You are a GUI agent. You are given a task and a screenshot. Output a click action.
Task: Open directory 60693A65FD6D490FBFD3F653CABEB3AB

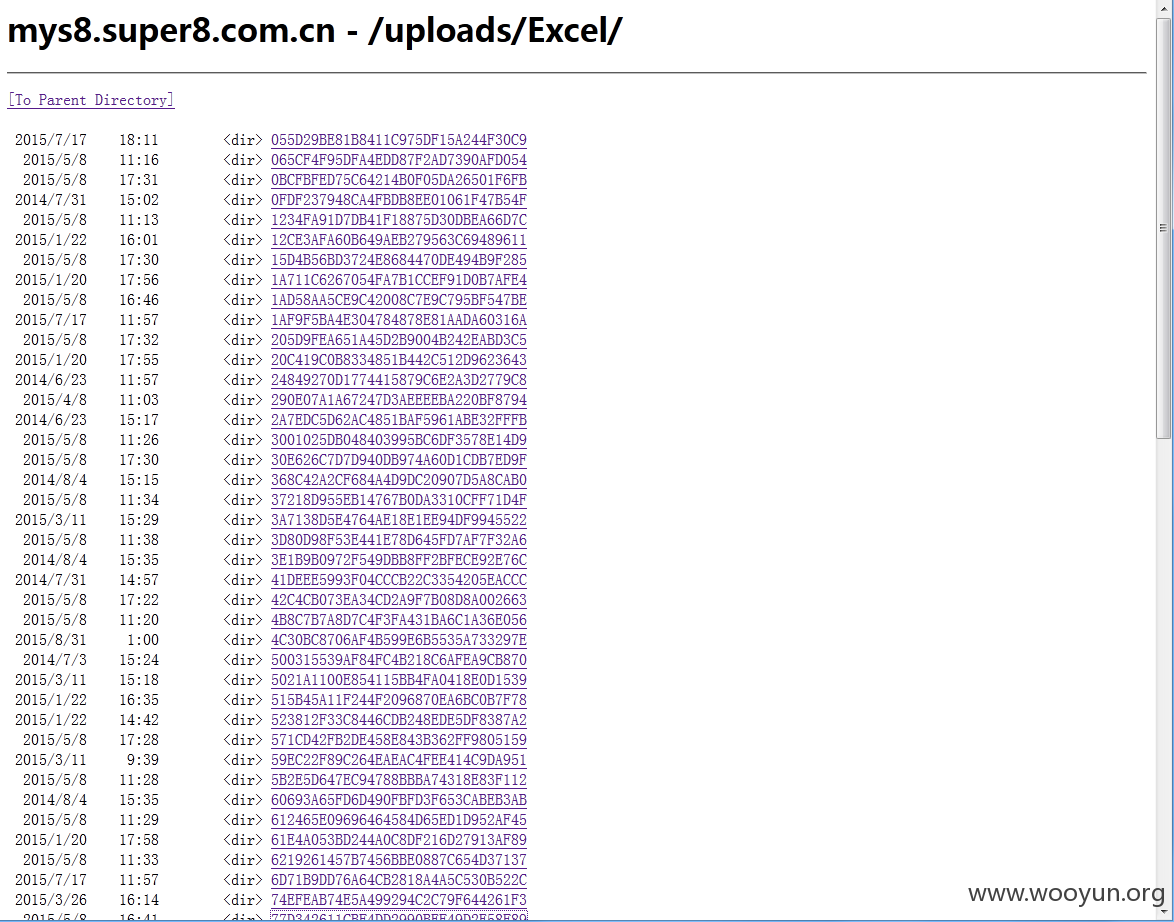click(398, 800)
